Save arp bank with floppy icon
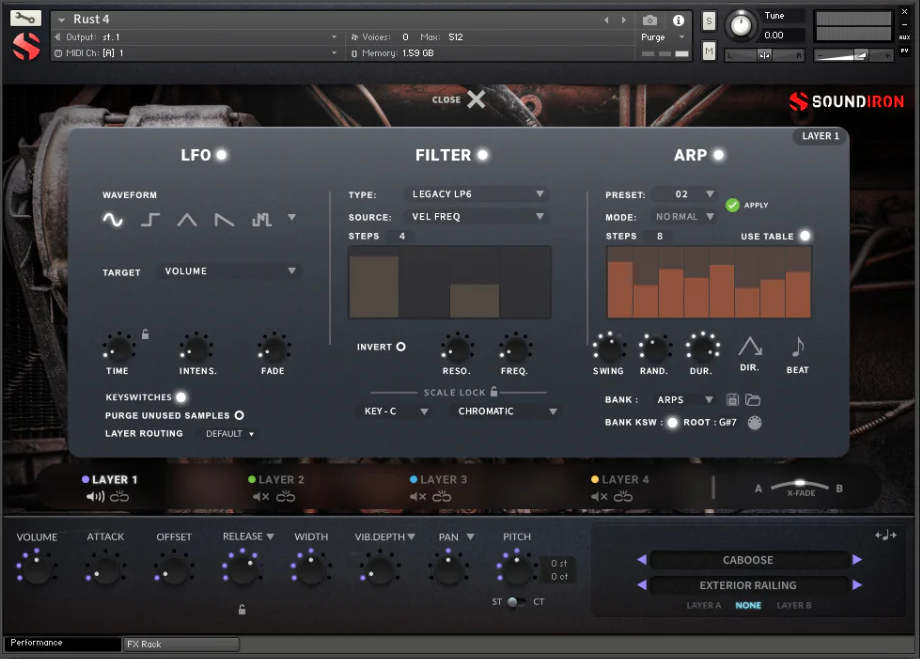Viewport: 920px width, 659px height. click(732, 400)
